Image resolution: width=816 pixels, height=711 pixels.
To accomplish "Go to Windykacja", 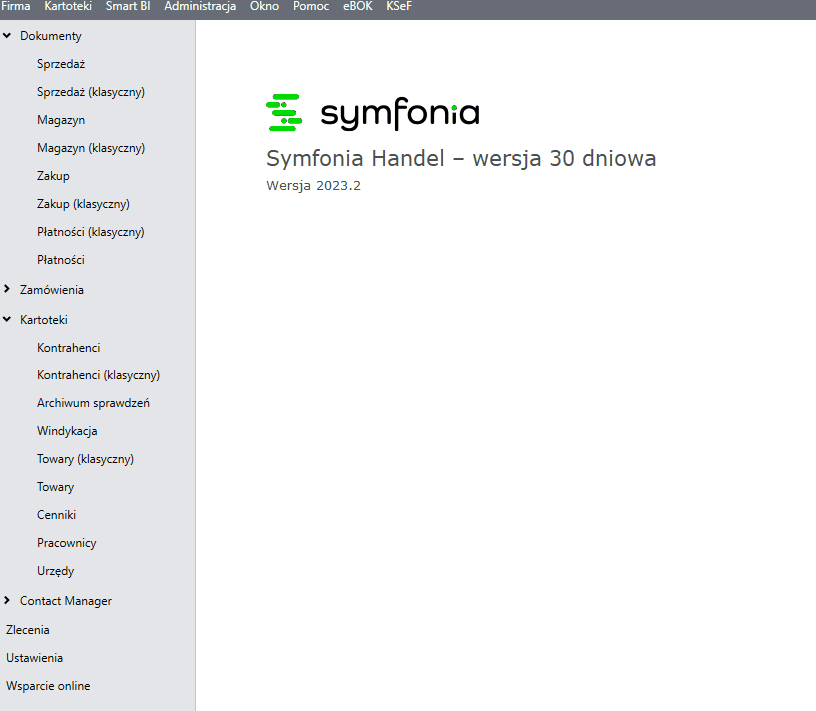I will [x=67, y=431].
